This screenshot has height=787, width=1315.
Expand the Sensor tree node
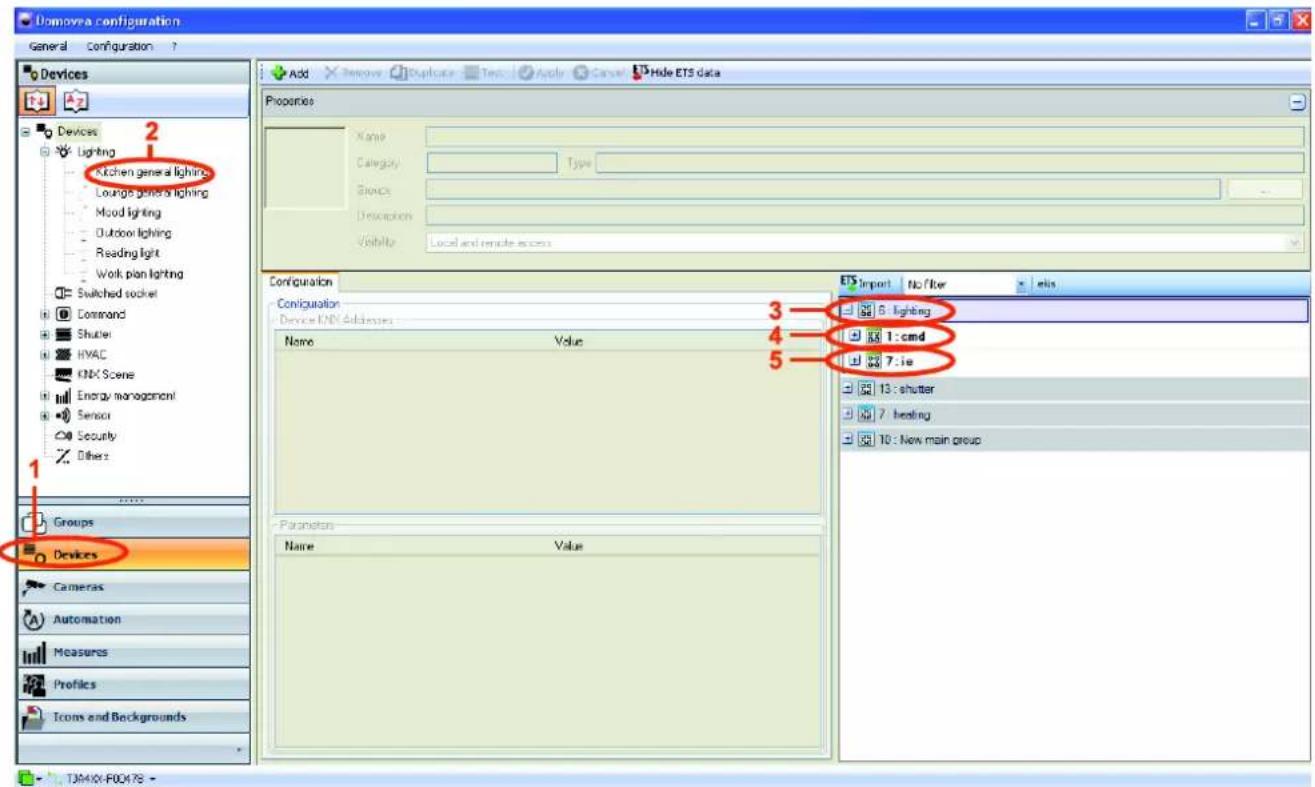click(x=44, y=416)
